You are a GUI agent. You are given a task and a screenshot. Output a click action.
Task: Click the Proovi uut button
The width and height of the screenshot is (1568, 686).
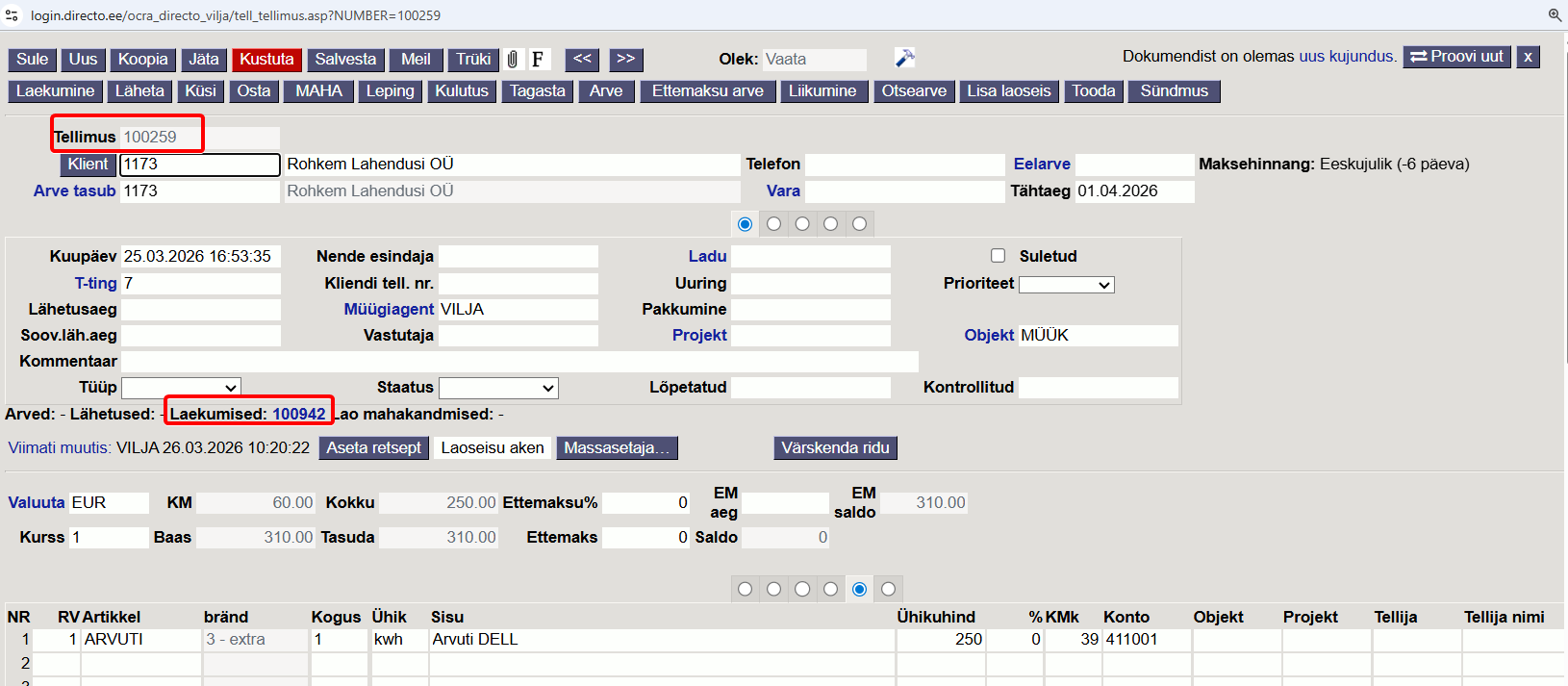[1456, 57]
